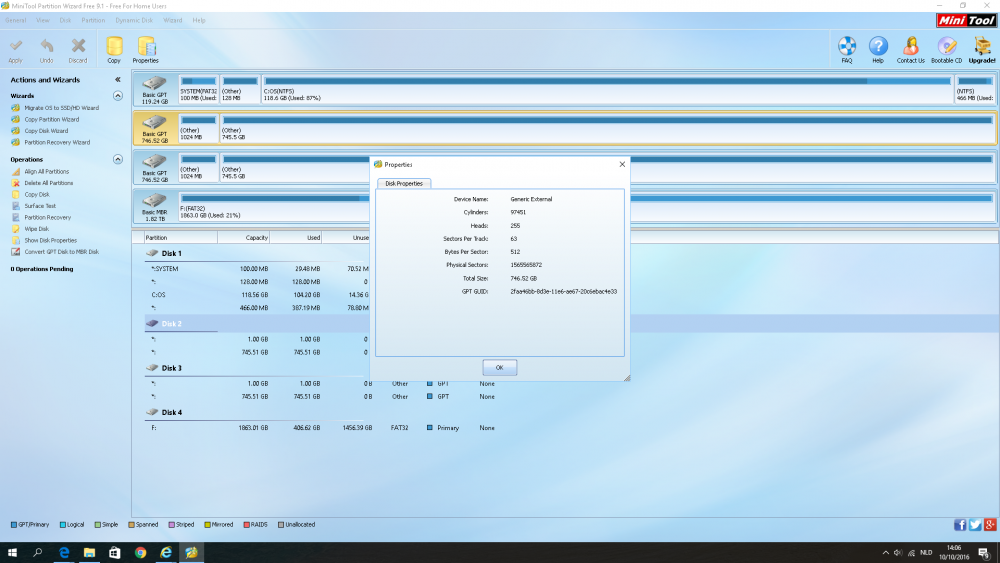Image resolution: width=1000 pixels, height=563 pixels.
Task: Click the Properties toolbar icon
Action: pyautogui.click(x=146, y=48)
